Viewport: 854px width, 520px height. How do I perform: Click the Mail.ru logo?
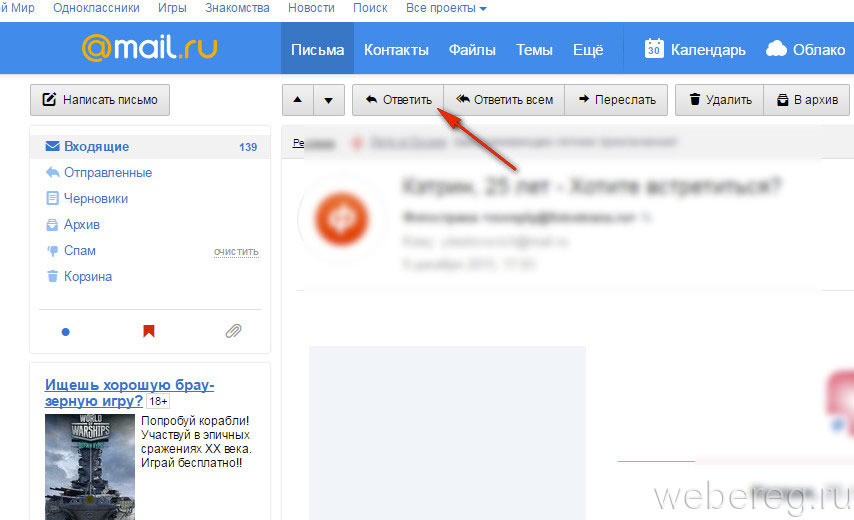coord(149,48)
